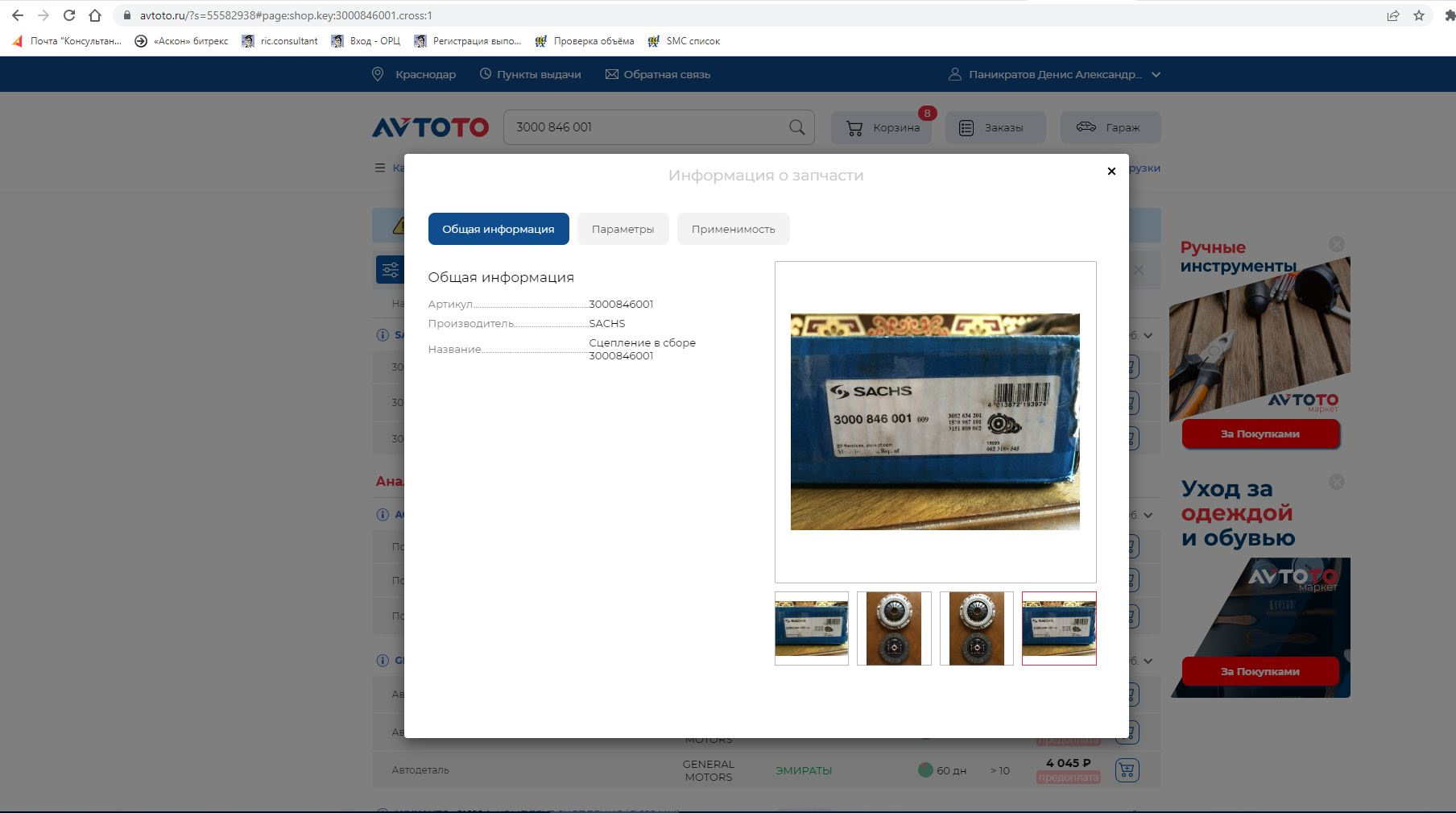Bookmark this page with the star
This screenshot has height=813, width=1456.
click(x=1419, y=15)
